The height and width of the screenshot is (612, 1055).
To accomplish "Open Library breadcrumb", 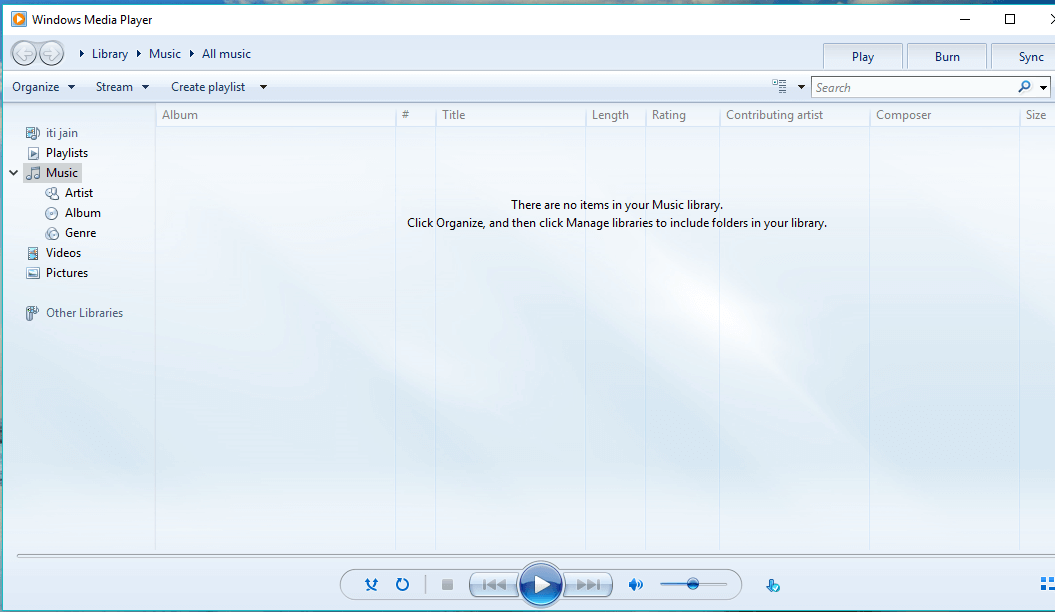I will click(x=110, y=54).
